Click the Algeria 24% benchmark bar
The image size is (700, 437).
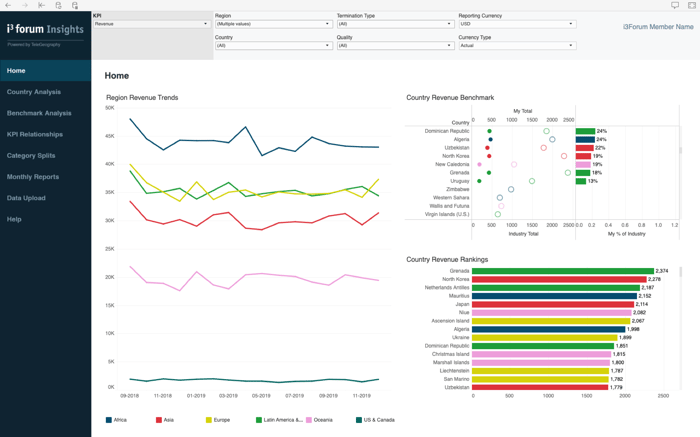pos(585,139)
